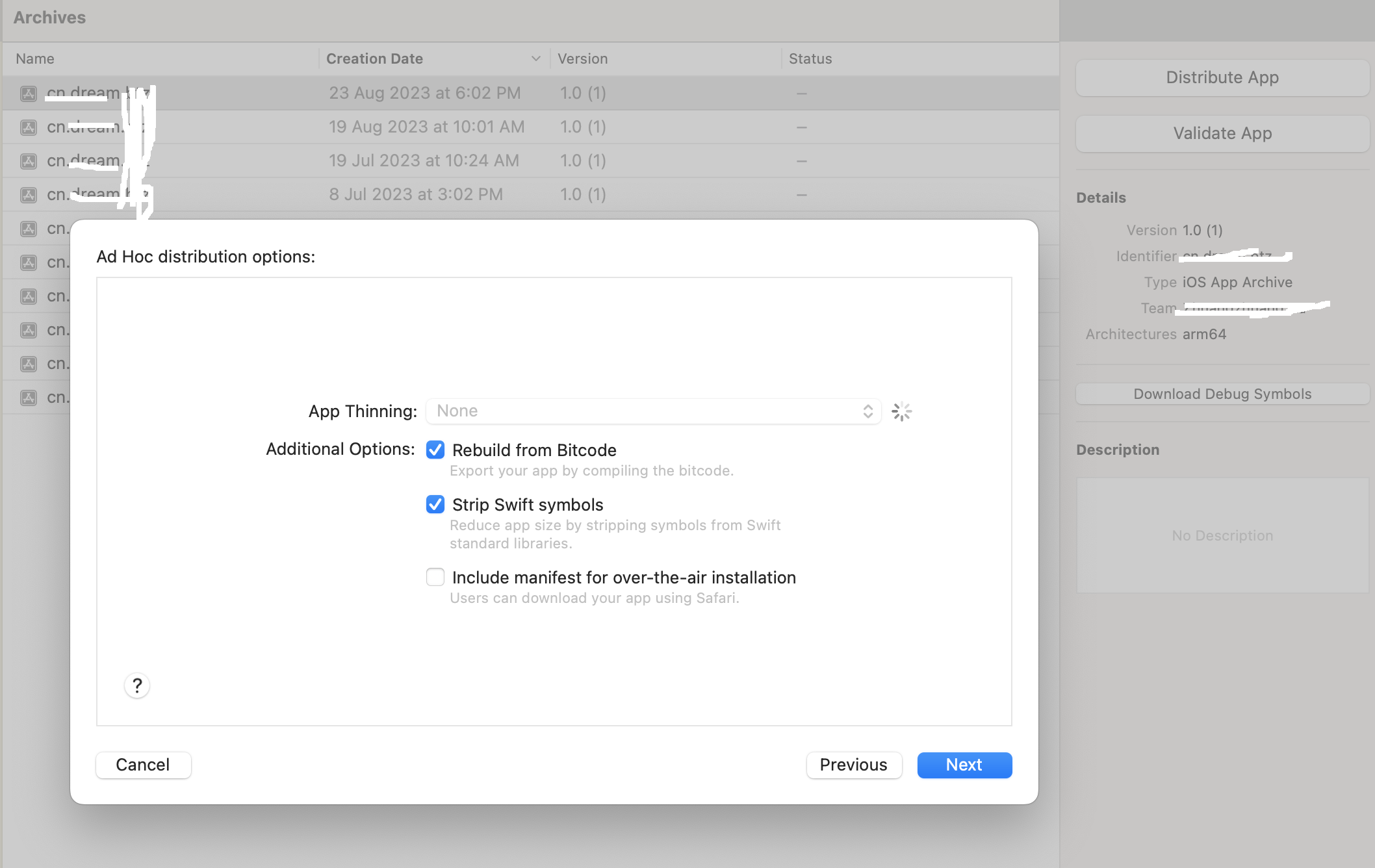Click the Validate App button
1375x868 pixels.
point(1222,133)
